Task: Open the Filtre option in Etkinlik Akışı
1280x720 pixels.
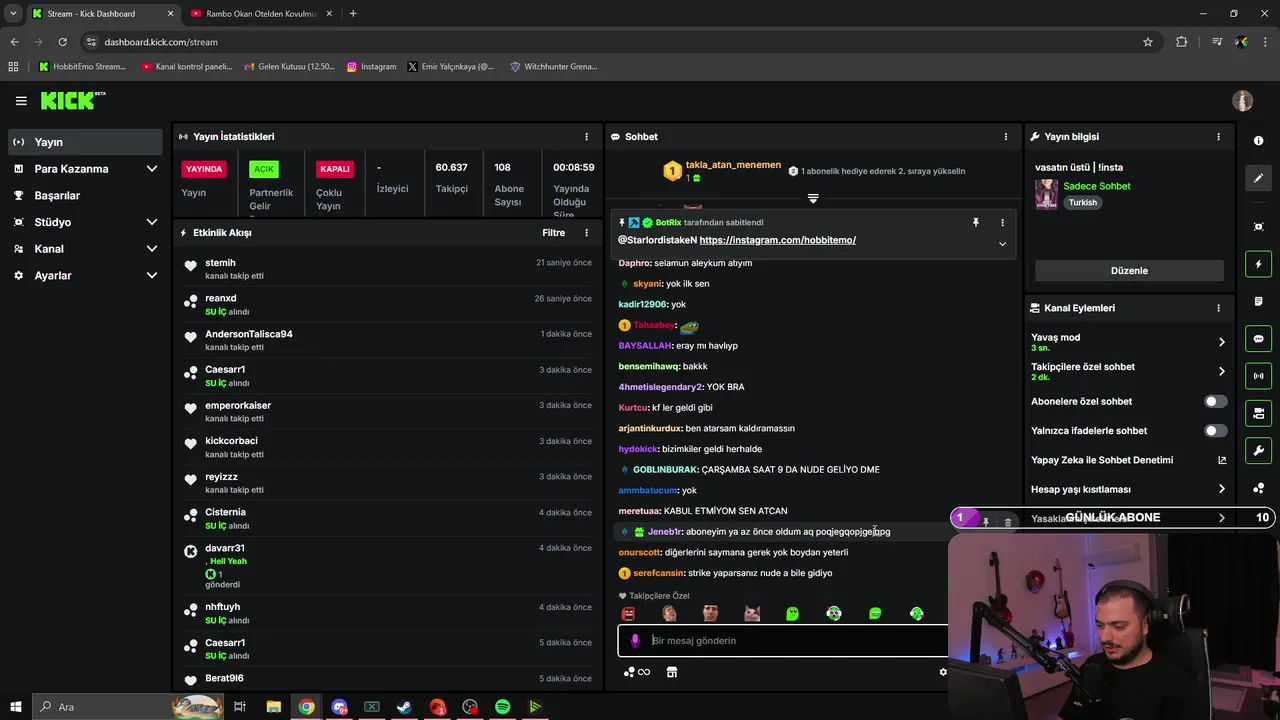Action: click(x=553, y=233)
